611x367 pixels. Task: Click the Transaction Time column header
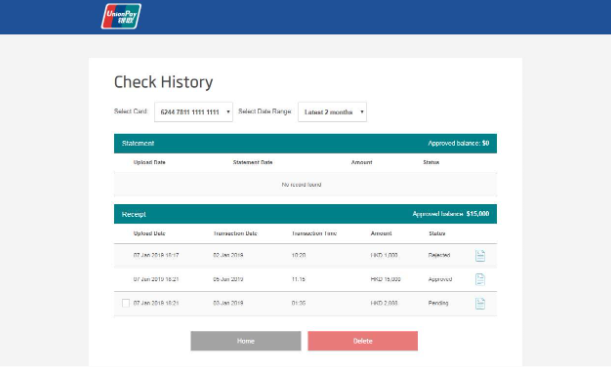point(314,234)
